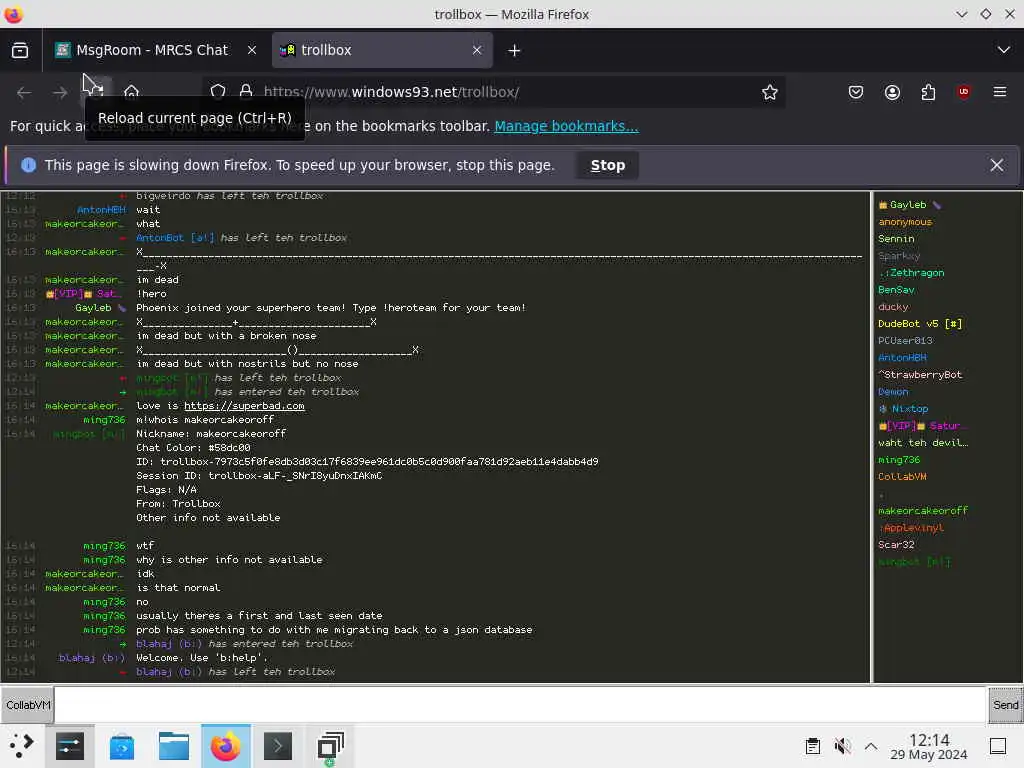Viewport: 1024px width, 768px height.
Task: Open uBlock Origin extension icon
Action: (963, 92)
